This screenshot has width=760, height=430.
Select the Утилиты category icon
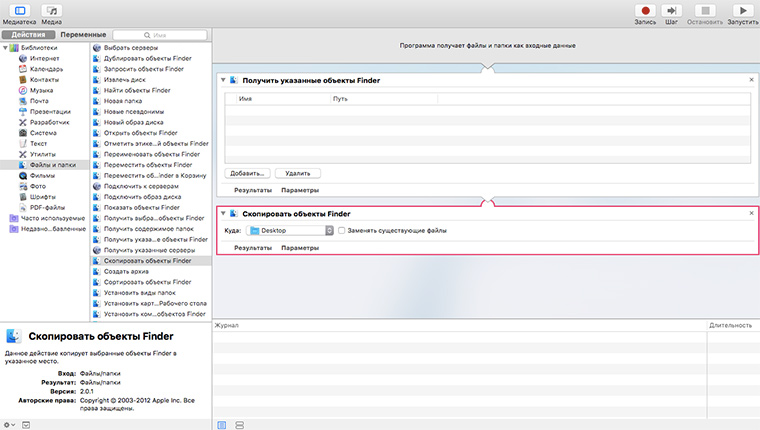[x=23, y=154]
